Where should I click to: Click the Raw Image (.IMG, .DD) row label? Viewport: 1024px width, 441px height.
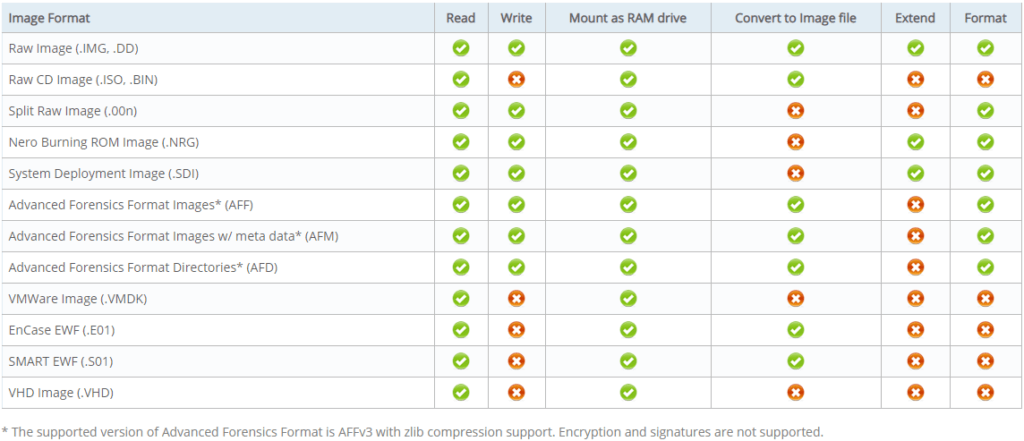tap(77, 47)
